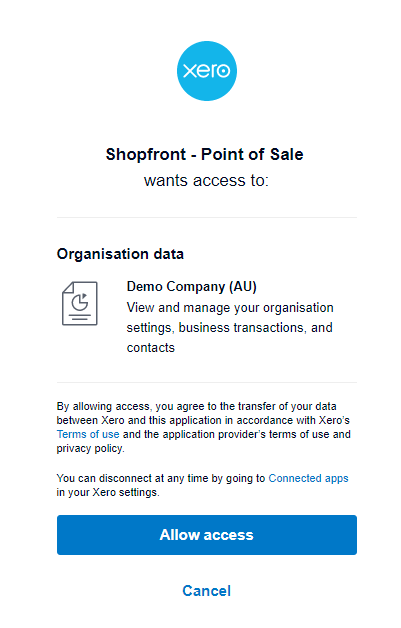
Task: Open the Connected apps link
Action: tap(308, 478)
